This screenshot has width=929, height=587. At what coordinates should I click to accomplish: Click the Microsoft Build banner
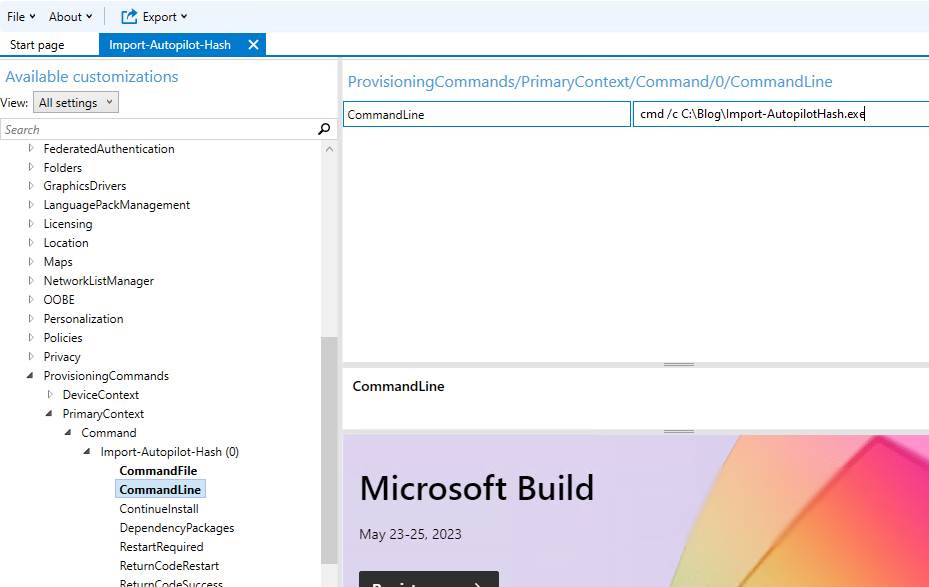(636, 510)
